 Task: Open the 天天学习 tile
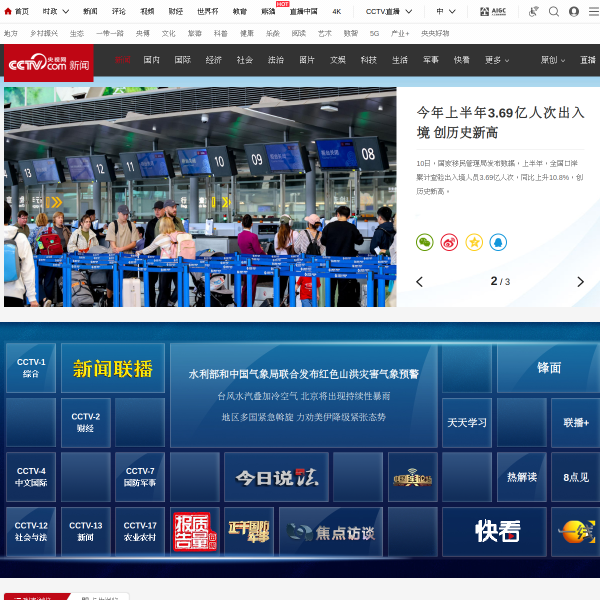pos(467,422)
